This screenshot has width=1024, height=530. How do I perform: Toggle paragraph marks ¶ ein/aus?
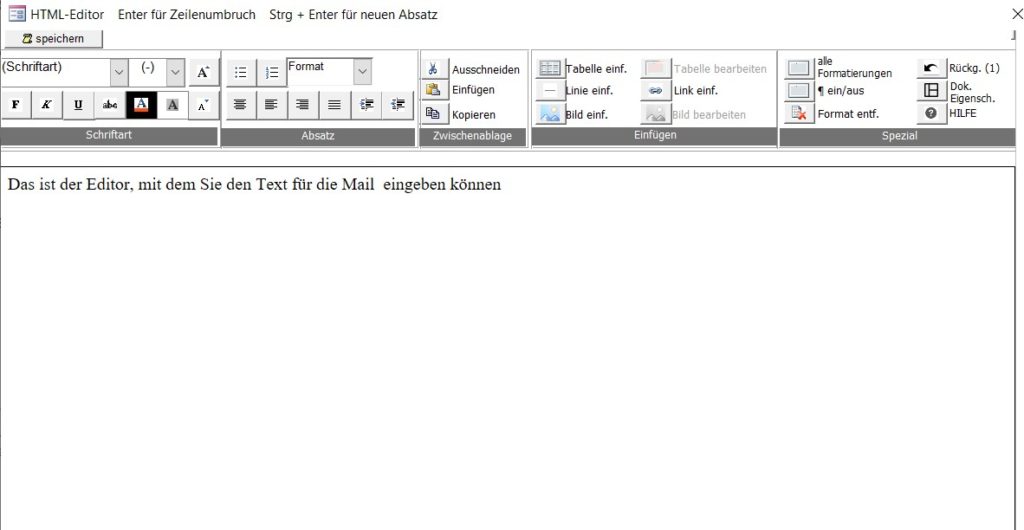click(x=798, y=91)
